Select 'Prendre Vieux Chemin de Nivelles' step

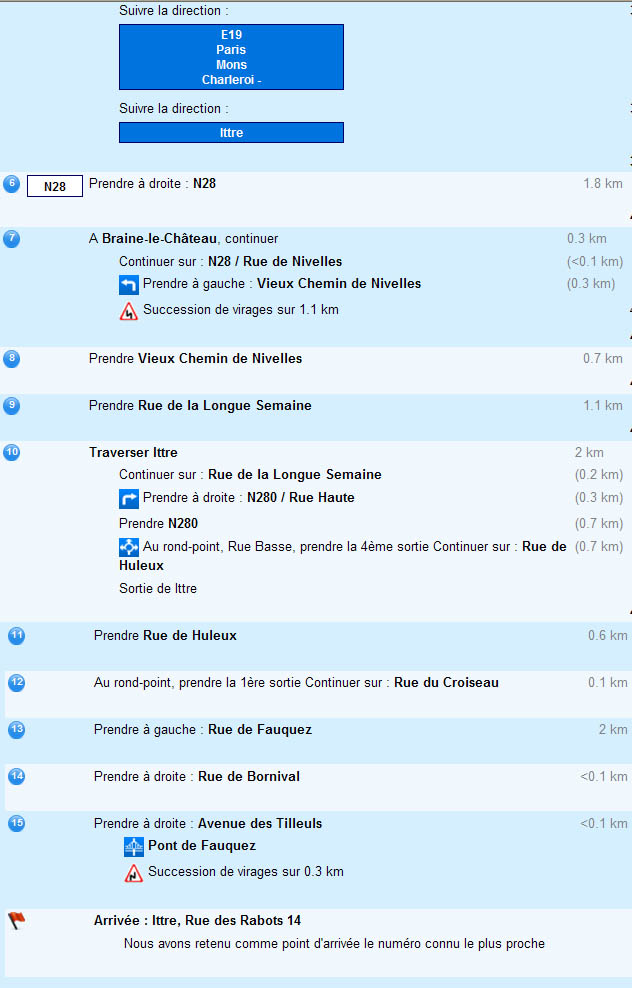(195, 359)
